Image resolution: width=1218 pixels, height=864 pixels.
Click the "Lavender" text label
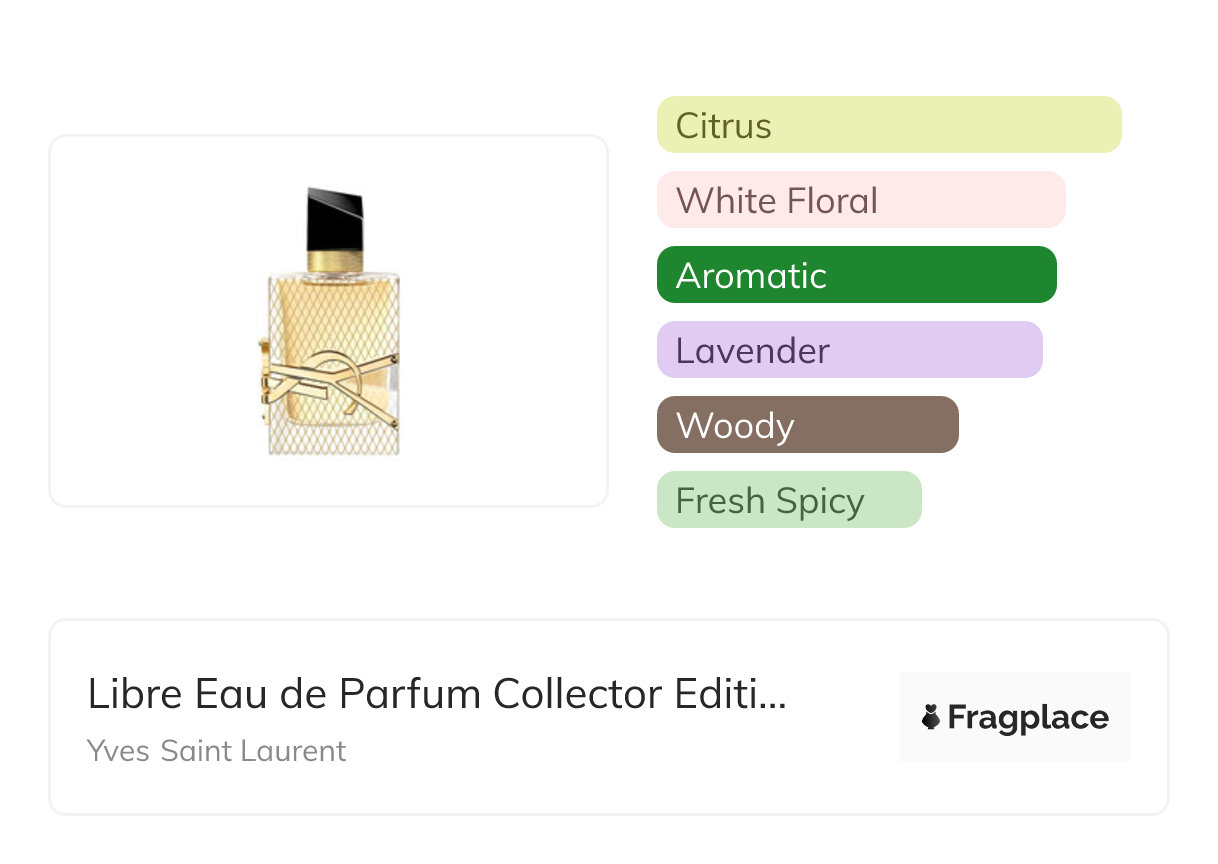752,351
